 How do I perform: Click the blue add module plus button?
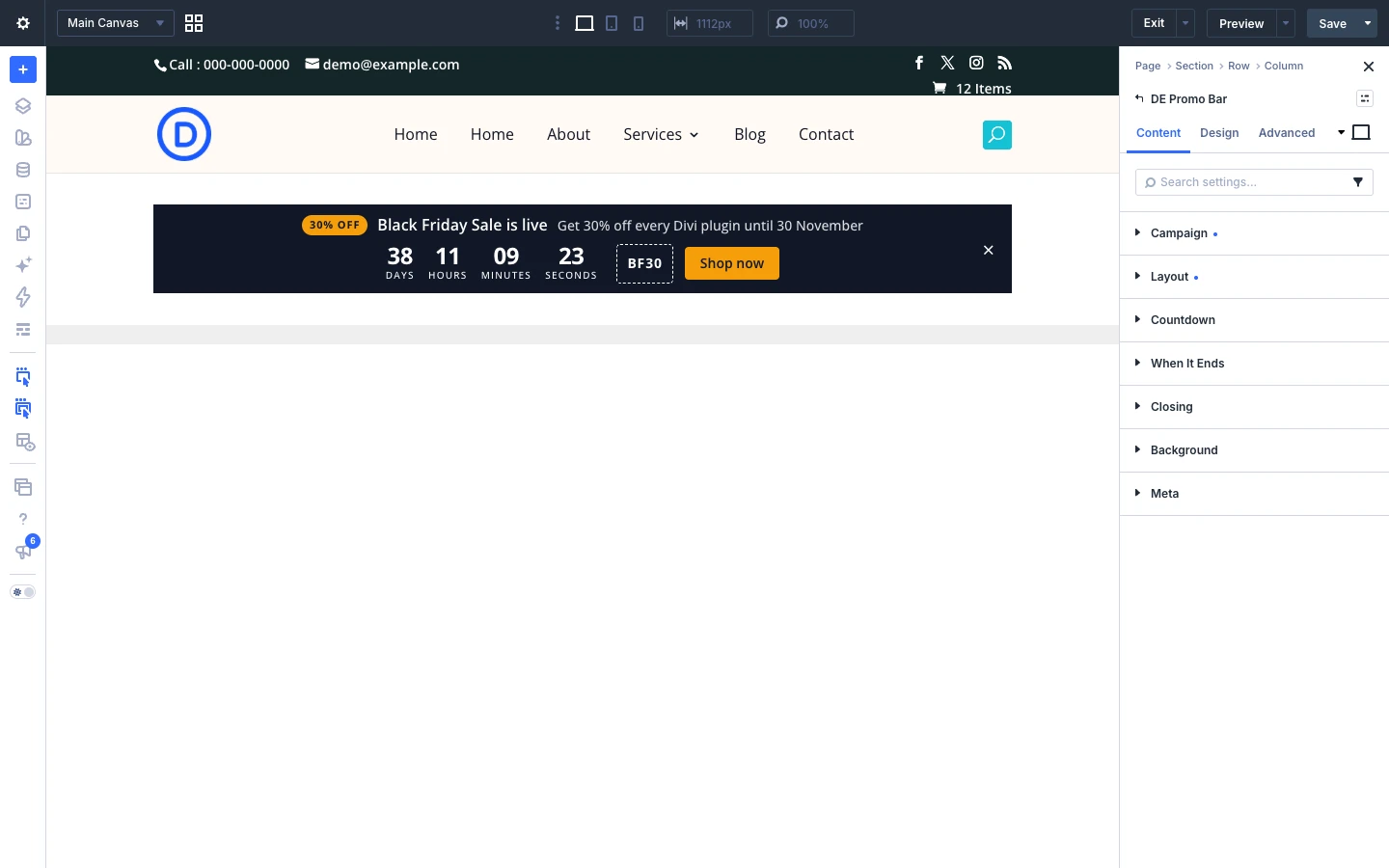(23, 69)
